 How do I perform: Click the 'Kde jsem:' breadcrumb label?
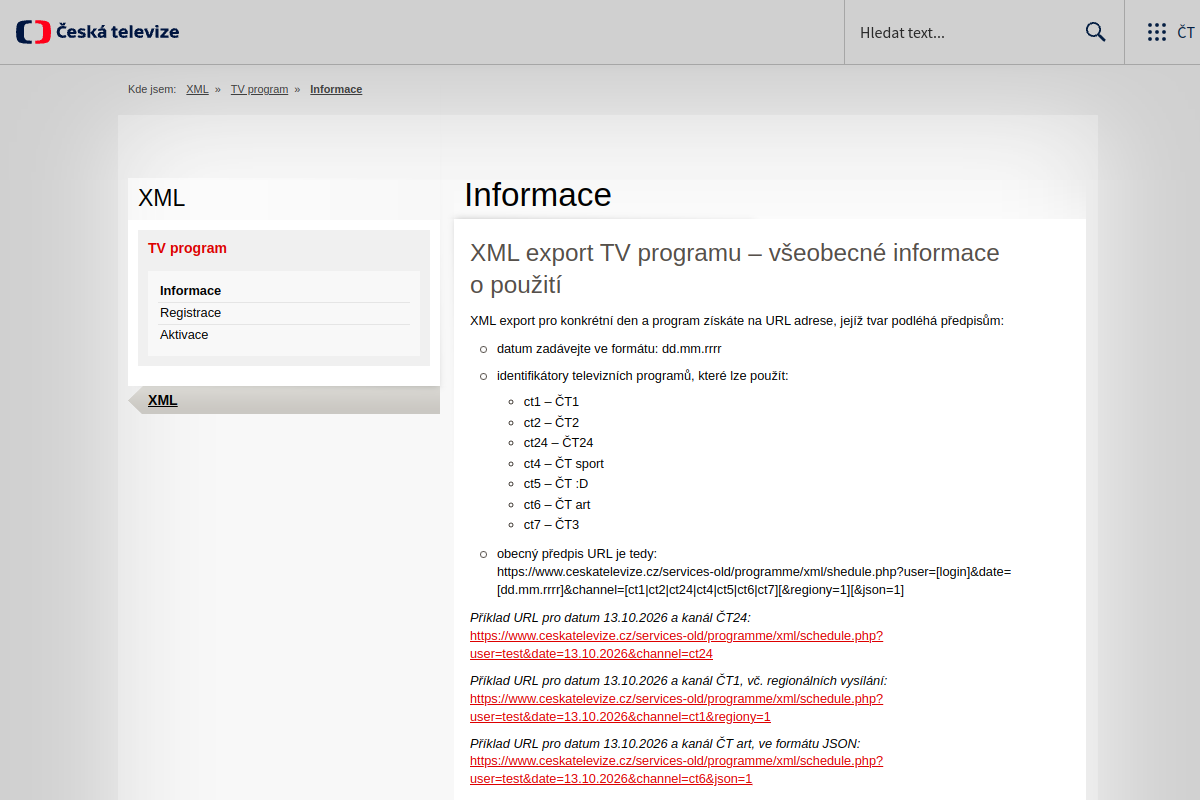[152, 89]
